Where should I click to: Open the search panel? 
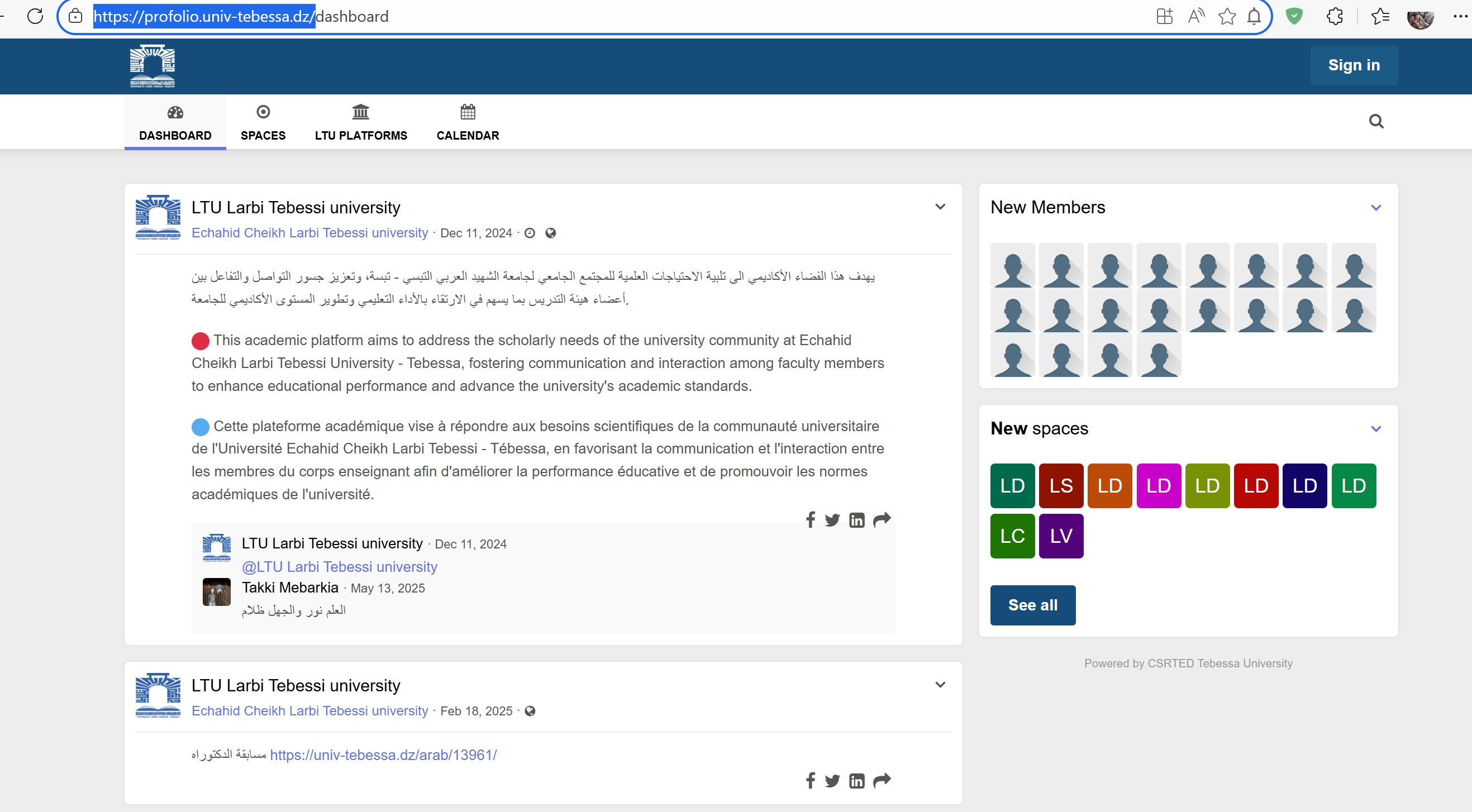(x=1376, y=121)
